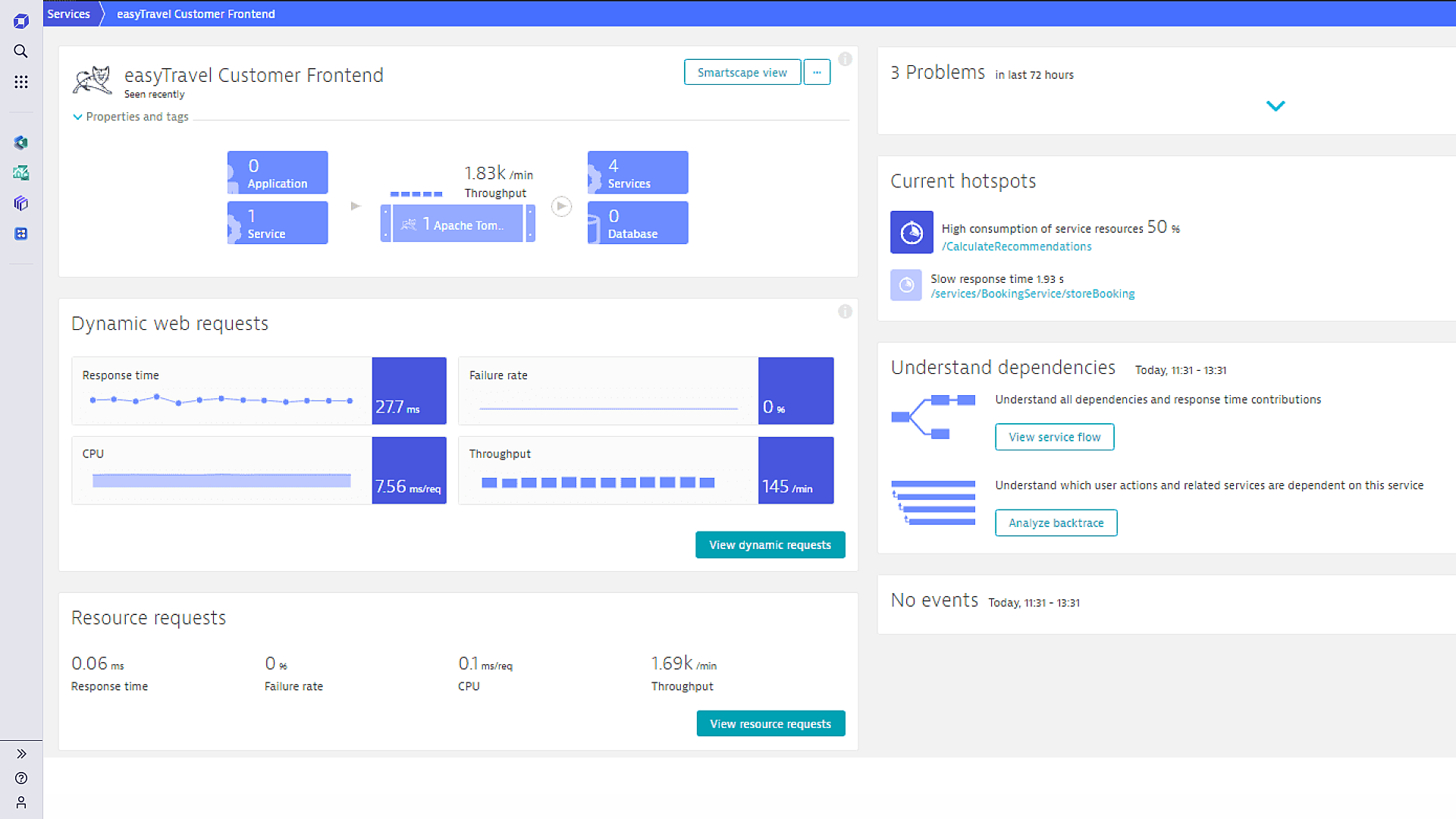Click the stacked cube icon in the sidebar
Viewport: 1456px width, 819px height.
click(x=21, y=203)
